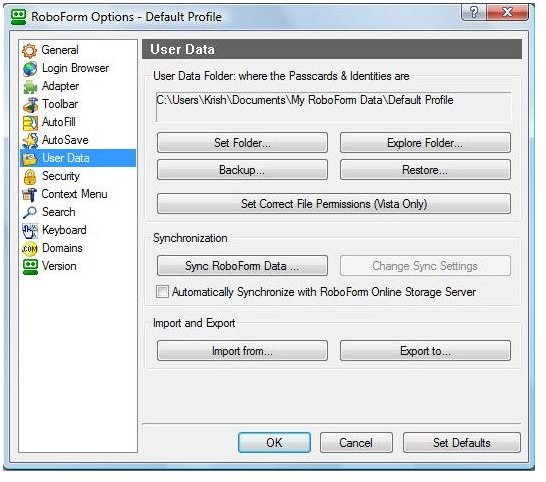Click the Security padlock icon
The image size is (546, 482).
pyautogui.click(x=30, y=177)
